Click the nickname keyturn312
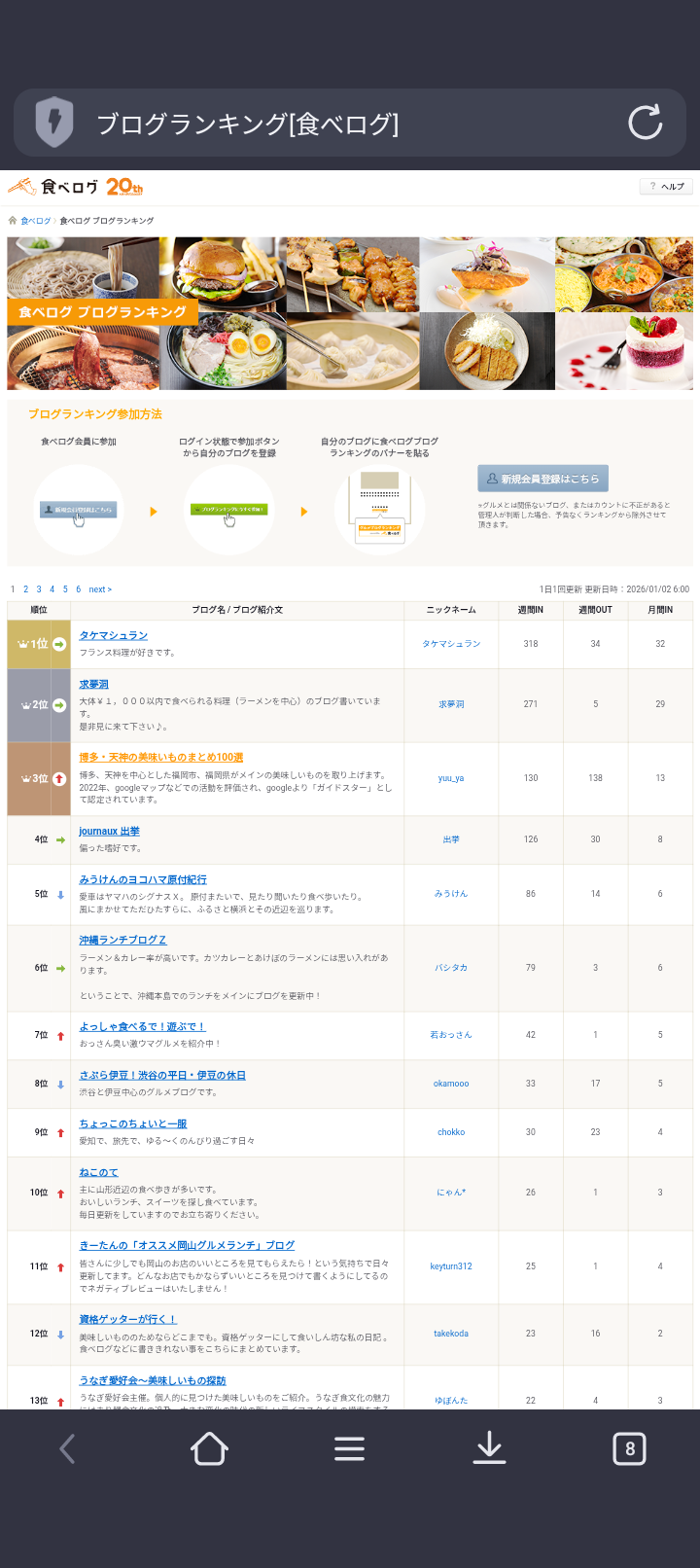The height and width of the screenshot is (1568, 700). (451, 1266)
